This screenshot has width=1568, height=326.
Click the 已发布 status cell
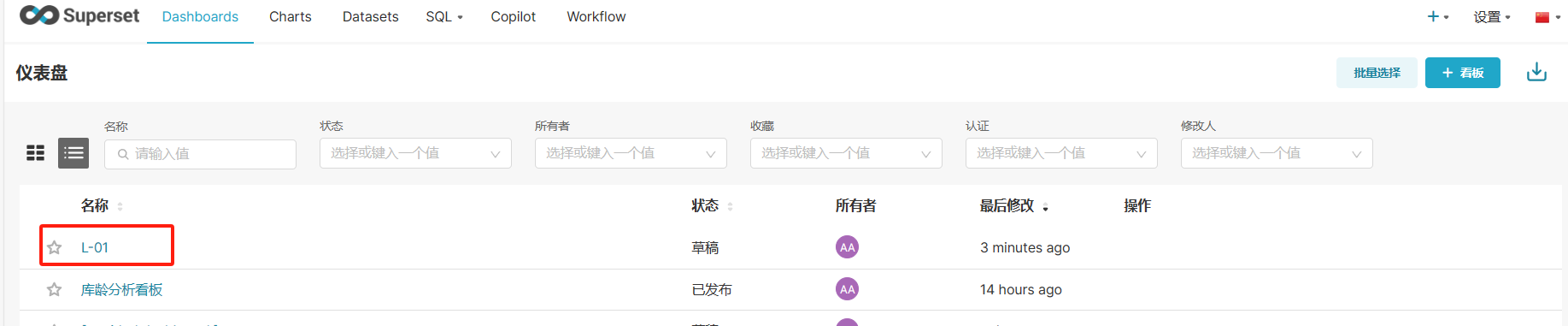pyautogui.click(x=712, y=289)
